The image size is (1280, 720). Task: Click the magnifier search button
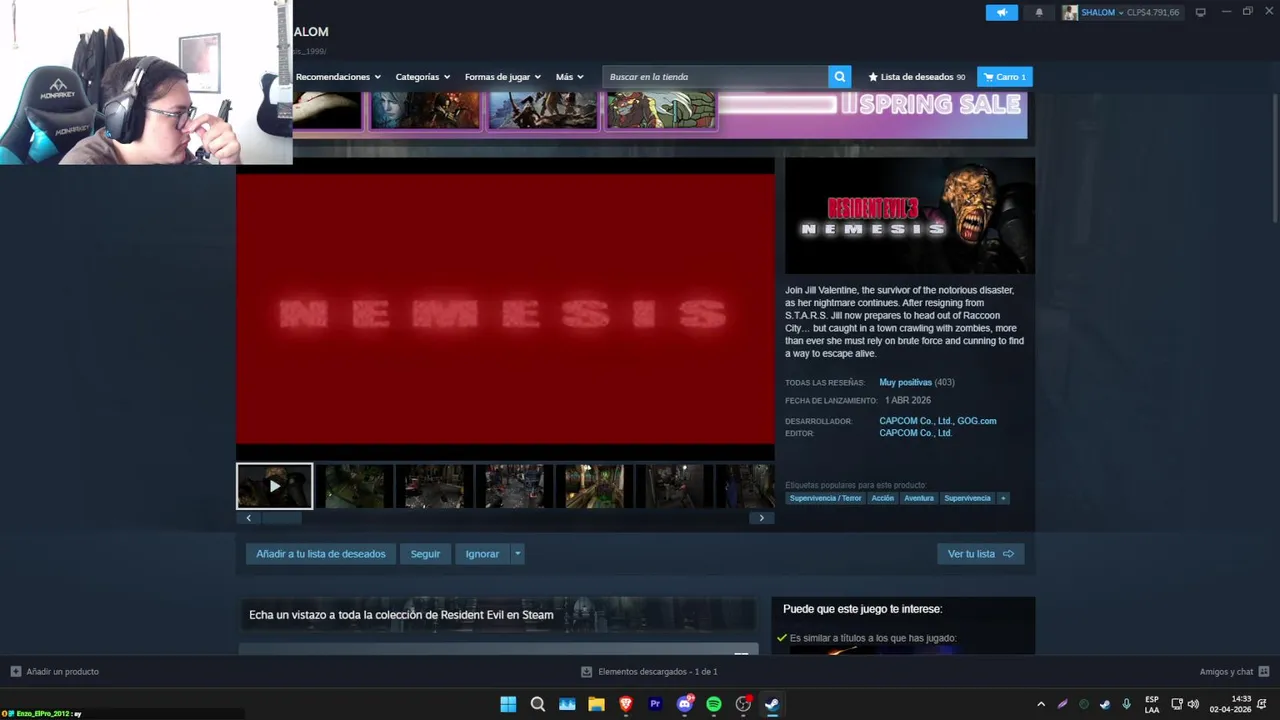(840, 77)
